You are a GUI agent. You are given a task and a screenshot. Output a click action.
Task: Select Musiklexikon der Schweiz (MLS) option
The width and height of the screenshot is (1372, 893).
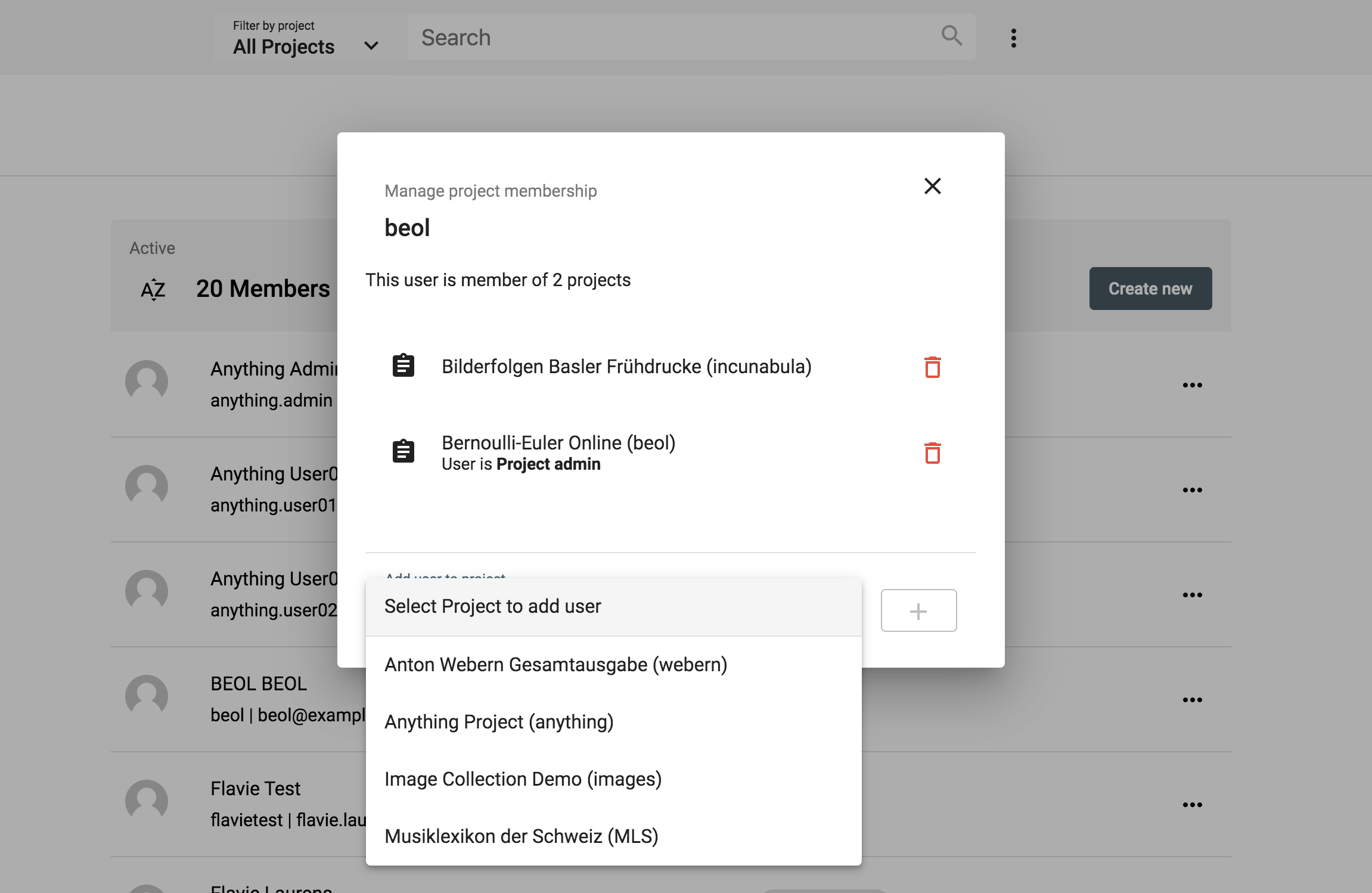(x=522, y=836)
